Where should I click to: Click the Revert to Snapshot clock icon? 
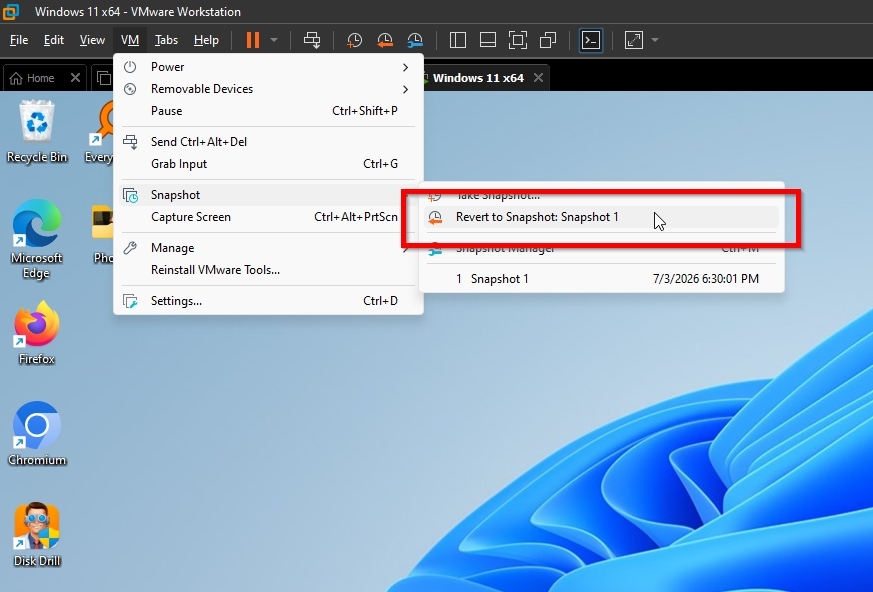pos(435,217)
